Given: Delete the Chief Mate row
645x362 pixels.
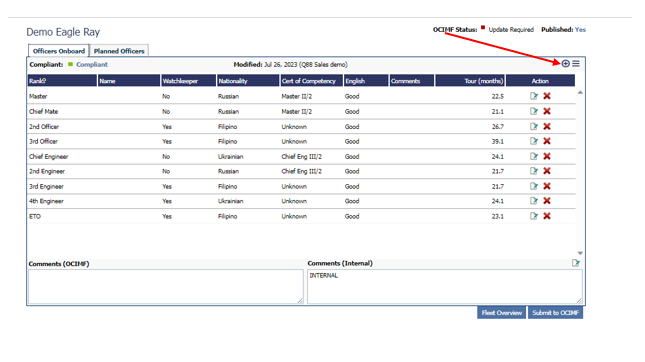Looking at the screenshot, I should click(x=547, y=111).
